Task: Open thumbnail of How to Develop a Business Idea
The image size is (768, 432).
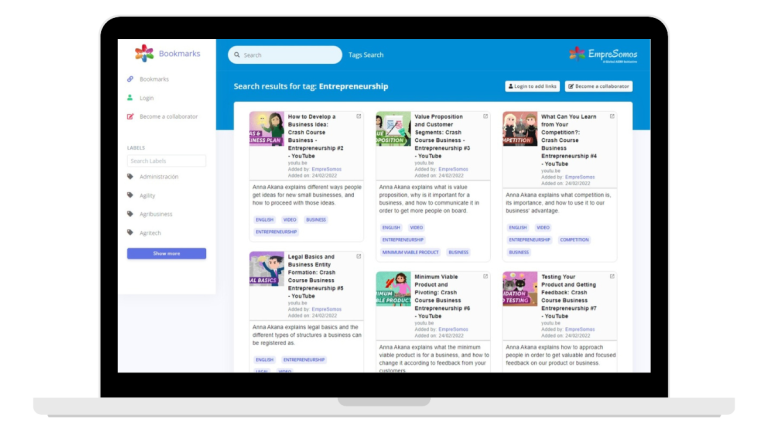Action: click(x=266, y=129)
